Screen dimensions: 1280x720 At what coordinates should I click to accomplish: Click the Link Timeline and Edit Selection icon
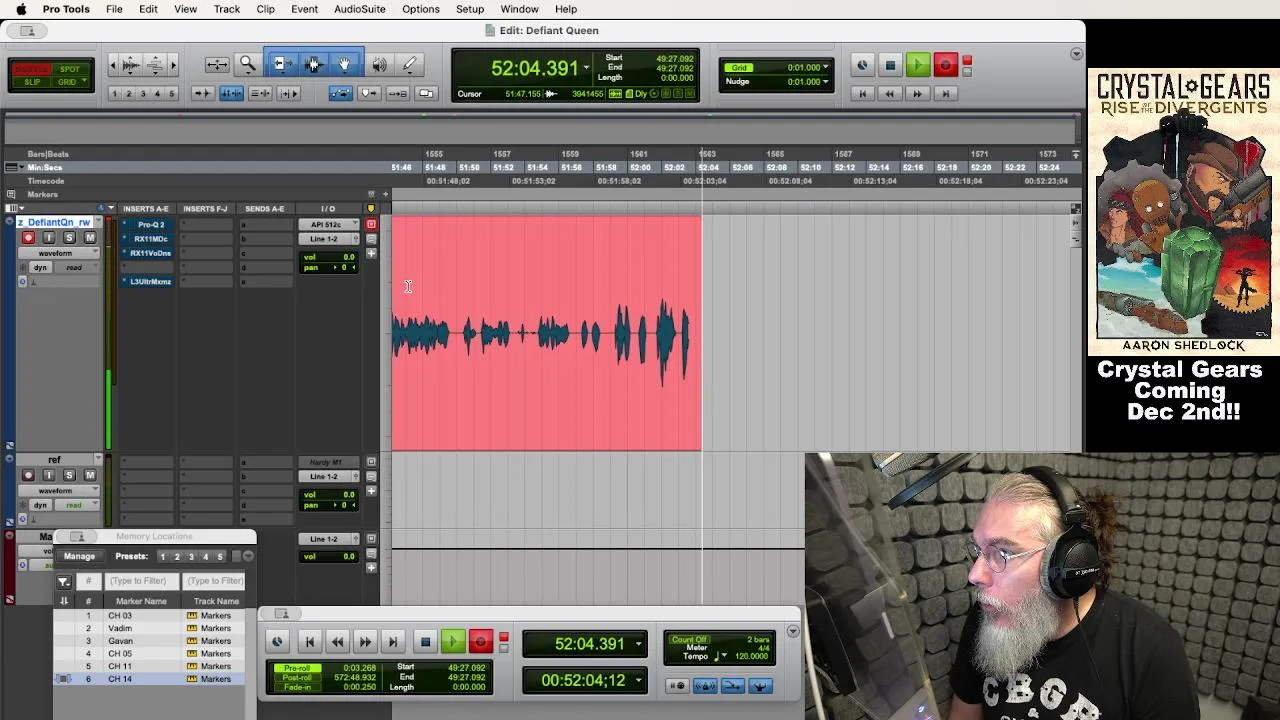pyautogui.click(x=231, y=93)
